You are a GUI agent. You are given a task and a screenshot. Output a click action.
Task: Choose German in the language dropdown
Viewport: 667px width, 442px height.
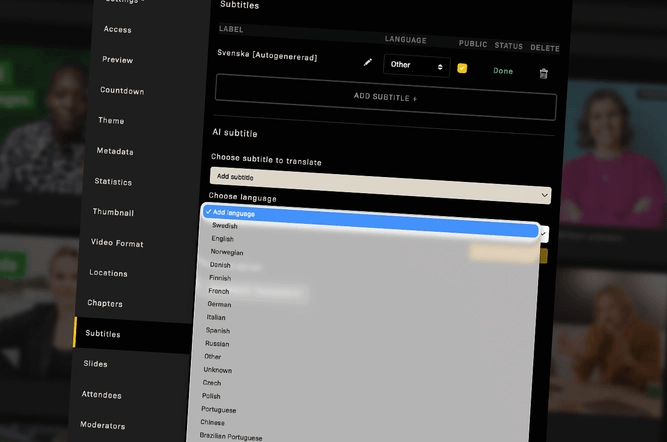click(219, 304)
